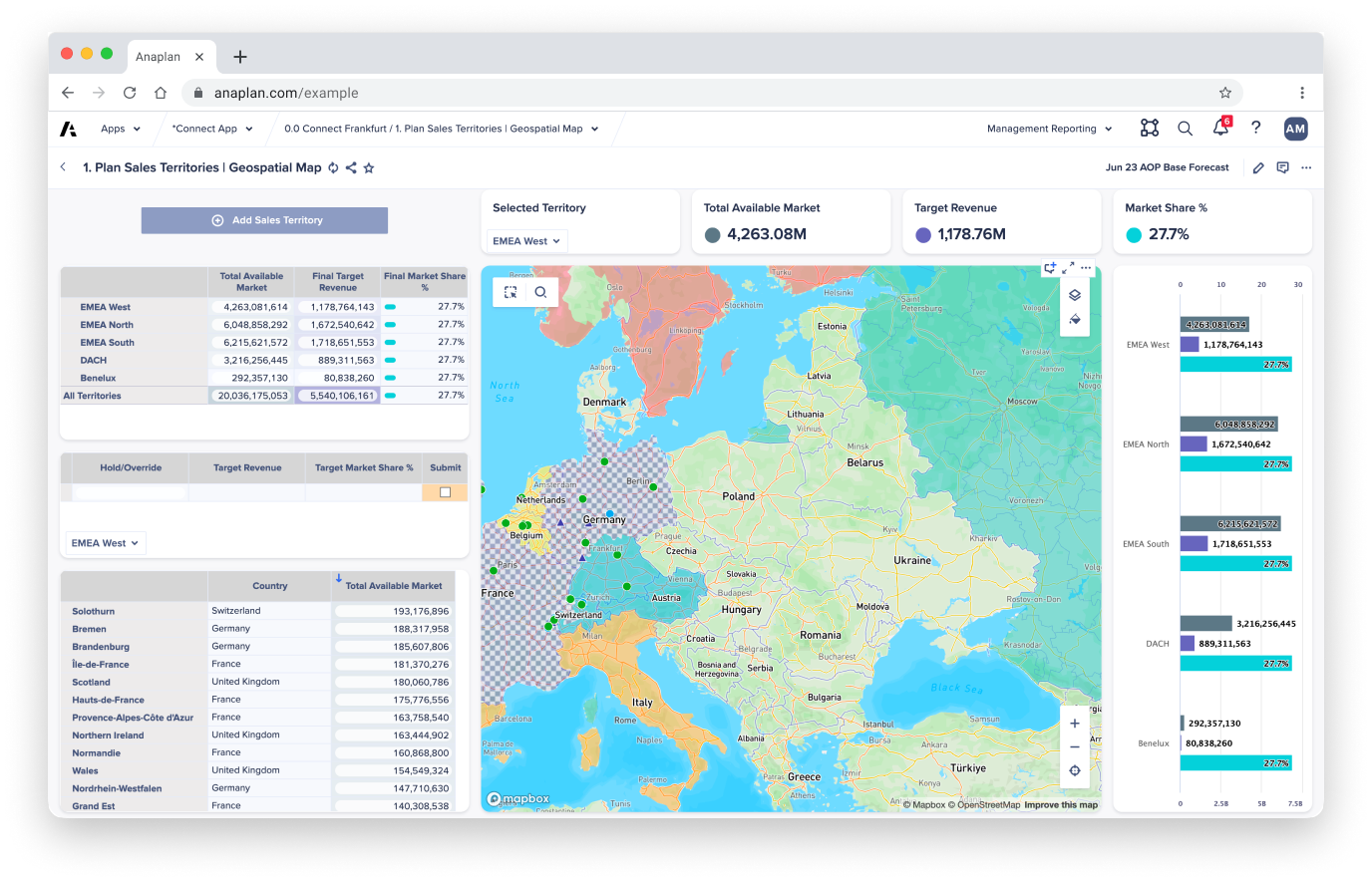
Task: Select the Anaplan browser tab
Action: [x=170, y=57]
